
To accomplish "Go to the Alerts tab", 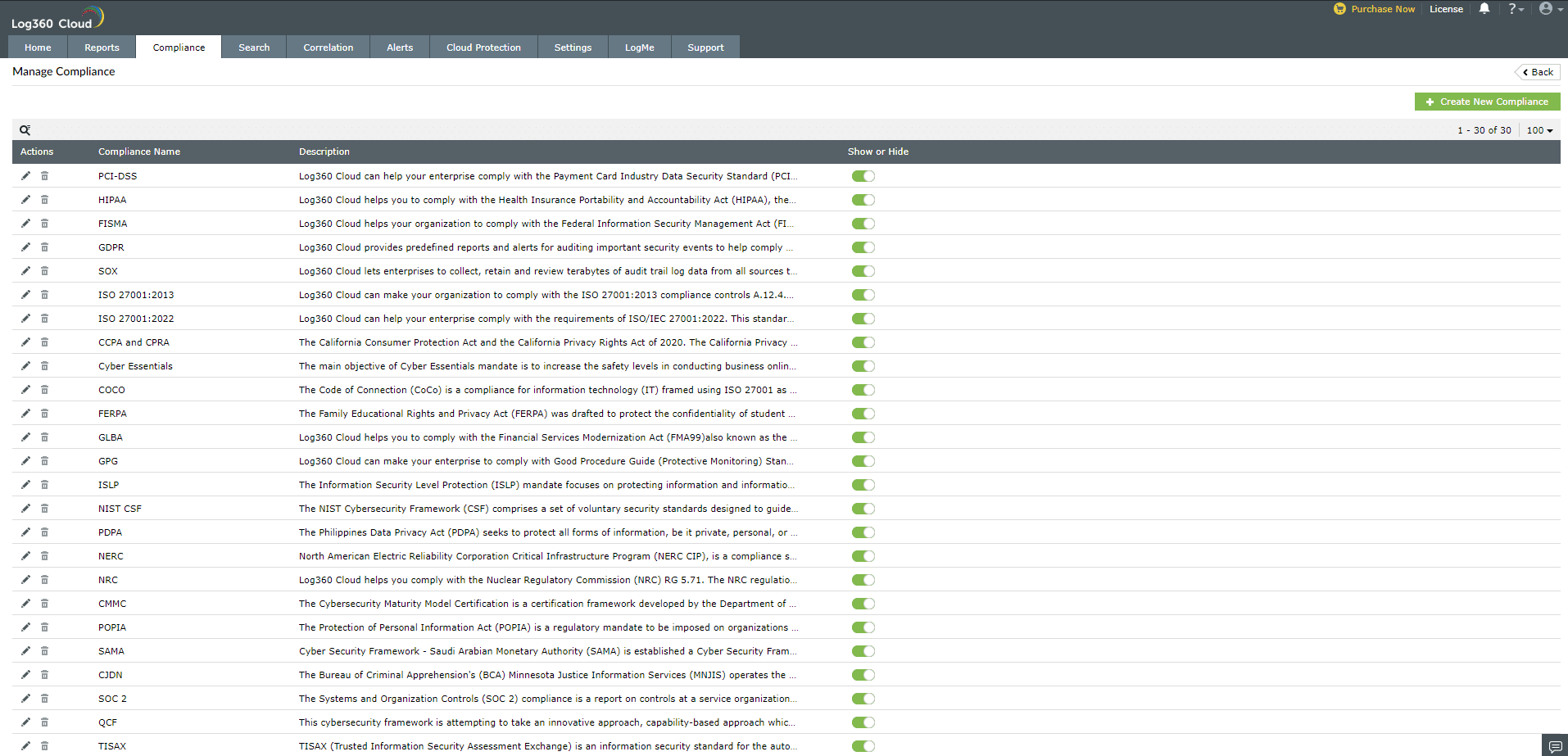I will coord(400,48).
